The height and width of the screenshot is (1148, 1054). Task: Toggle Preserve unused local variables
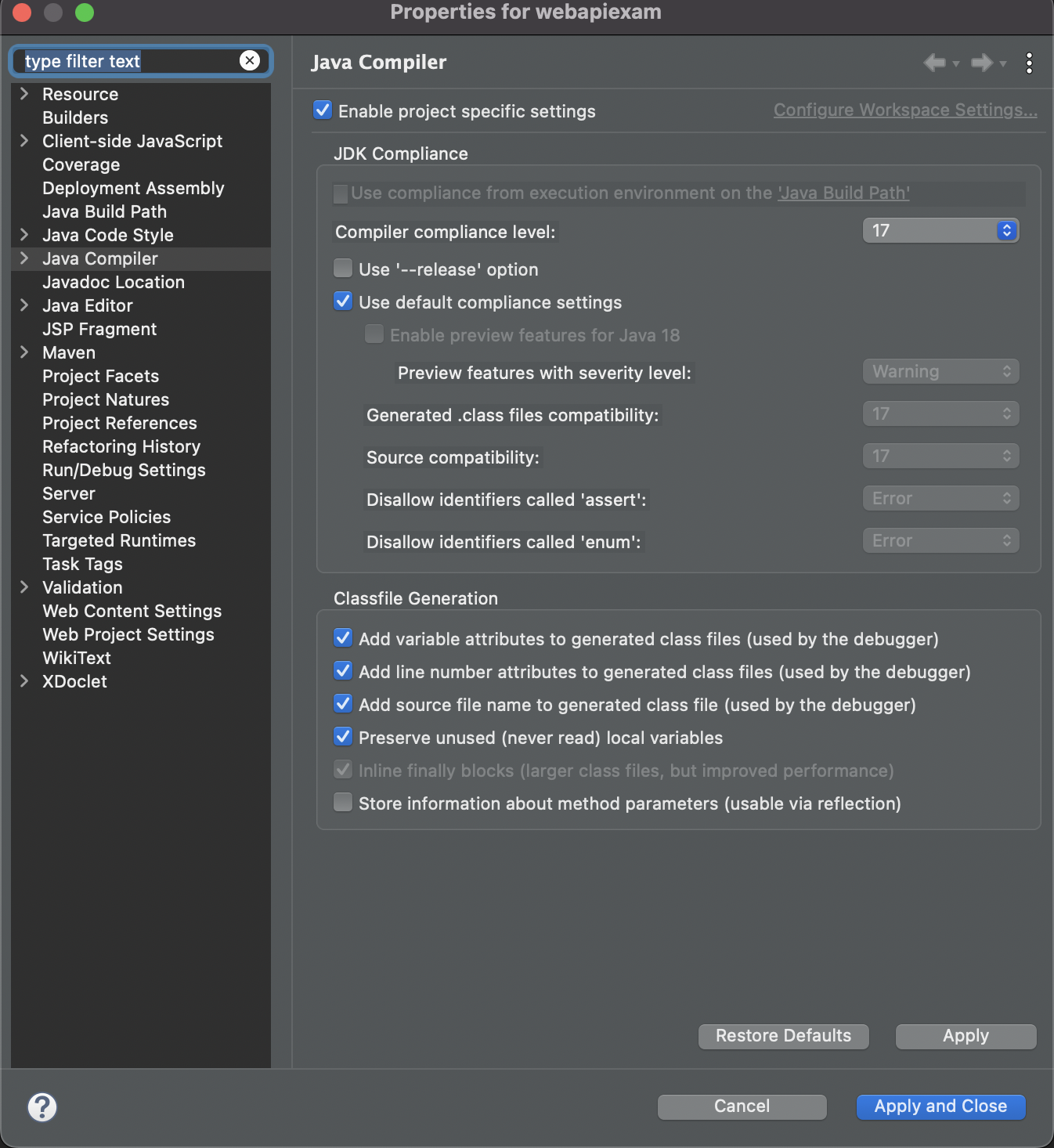[x=343, y=737]
